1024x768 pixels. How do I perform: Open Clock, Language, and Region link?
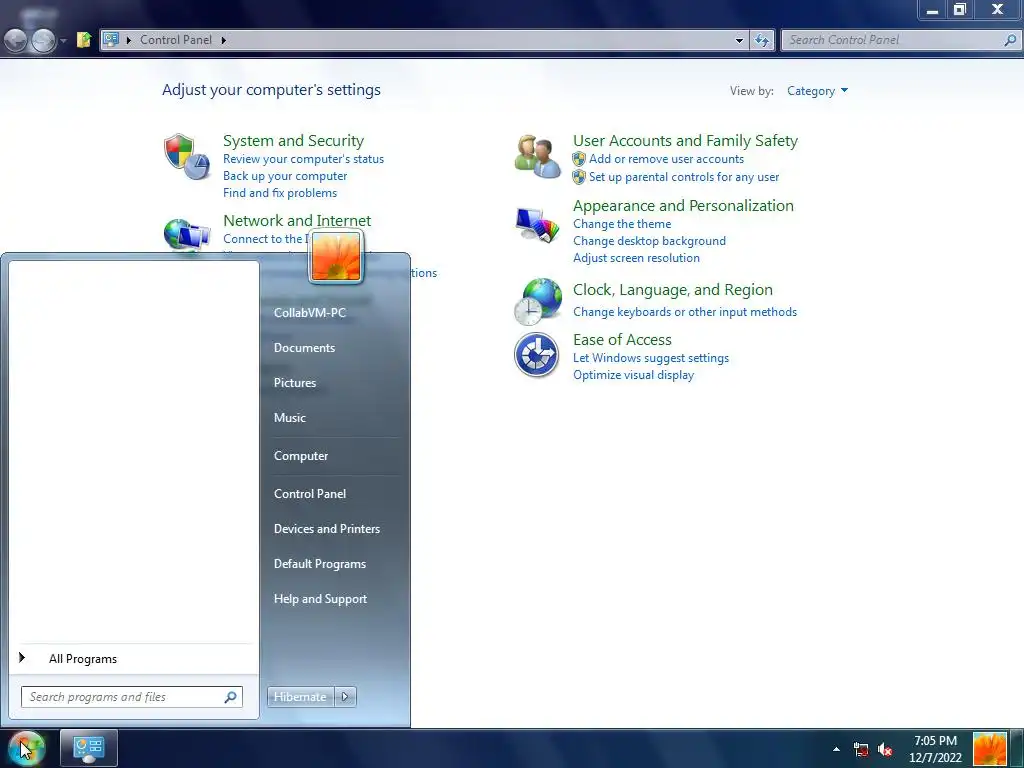[x=673, y=290]
